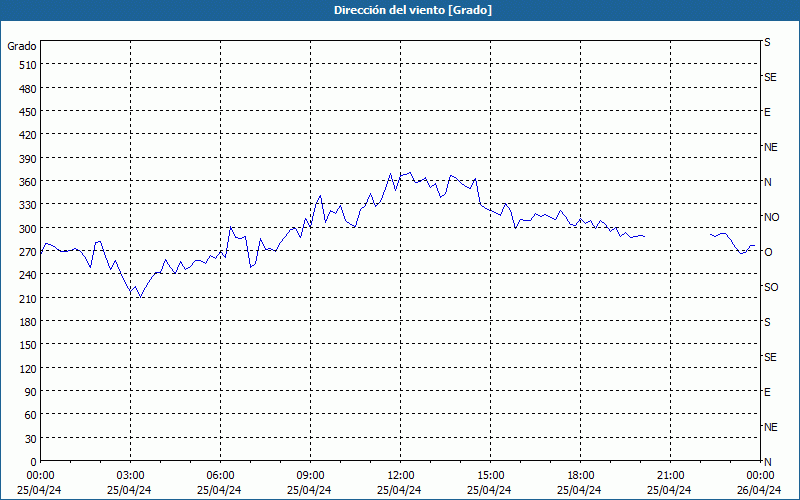Select the 60 degree axis label
The width and height of the screenshot is (800, 500).
pyautogui.click(x=31, y=415)
